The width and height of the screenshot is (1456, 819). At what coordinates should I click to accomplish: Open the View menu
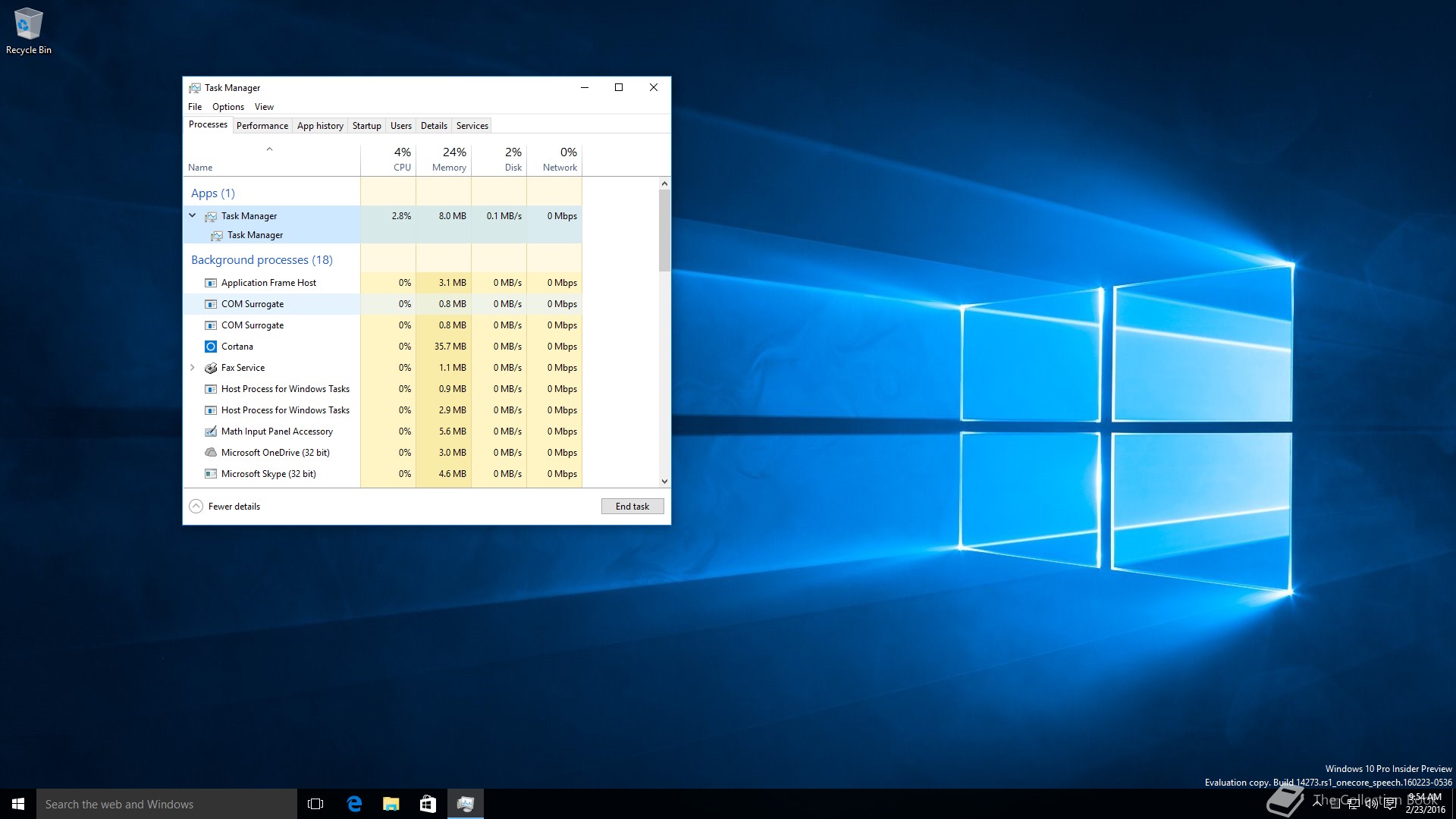(264, 107)
